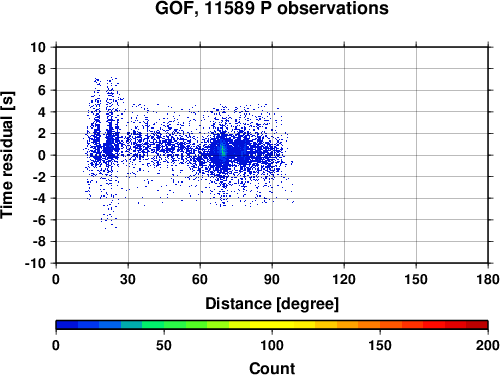Click colorbar tick label "100"
The image size is (500, 375).
click(x=272, y=345)
